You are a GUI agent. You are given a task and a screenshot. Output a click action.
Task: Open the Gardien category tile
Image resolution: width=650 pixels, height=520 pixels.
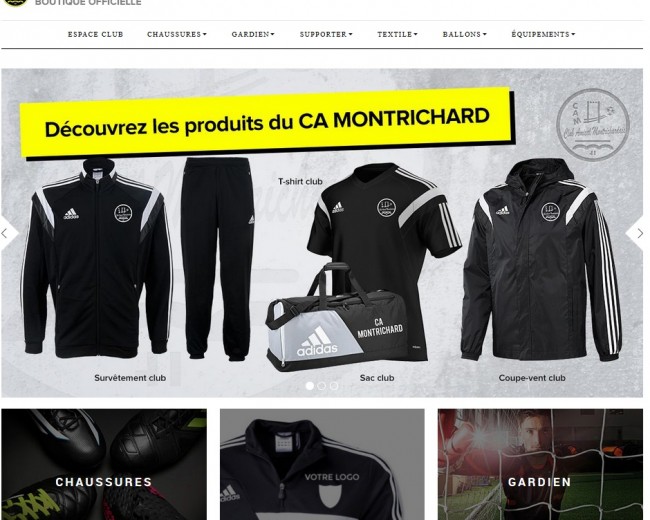point(540,464)
